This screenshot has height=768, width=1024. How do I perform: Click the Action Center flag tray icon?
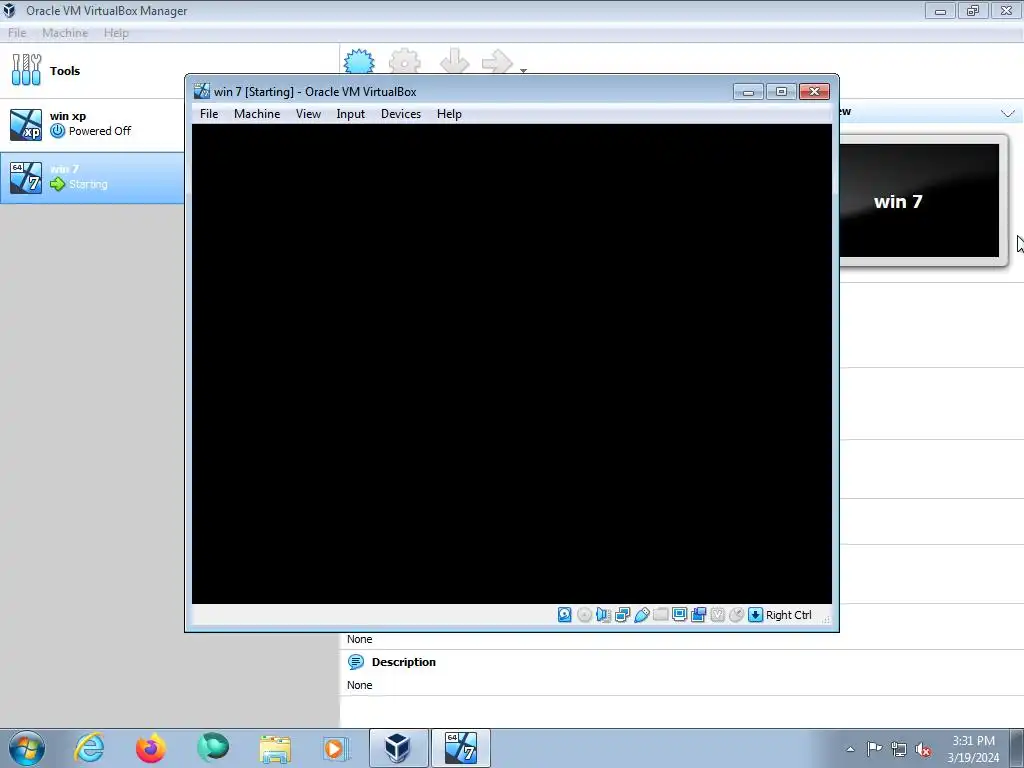874,749
